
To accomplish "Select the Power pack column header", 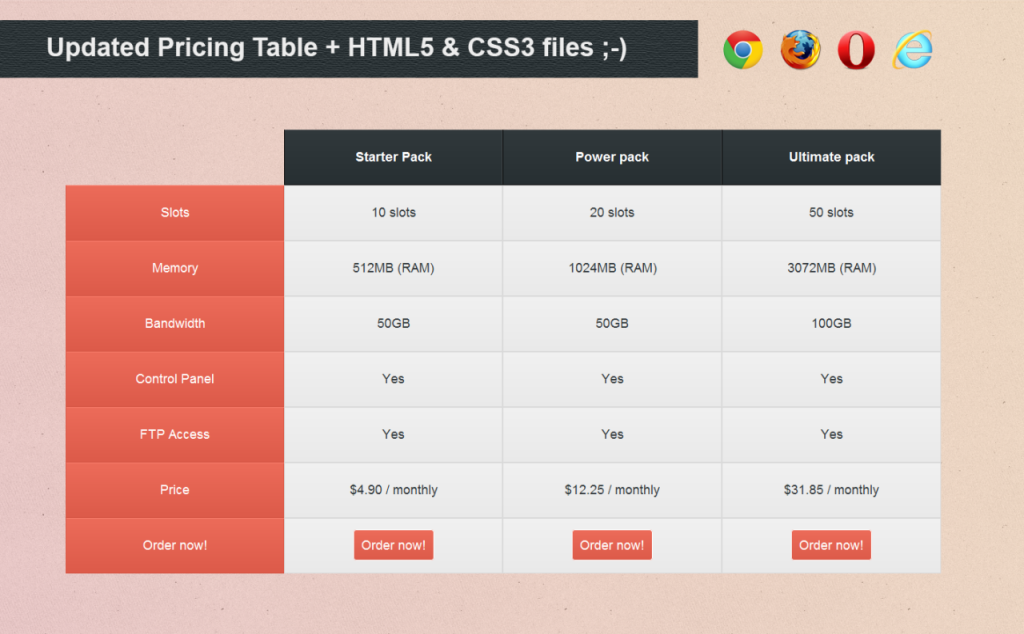I will tap(612, 157).
